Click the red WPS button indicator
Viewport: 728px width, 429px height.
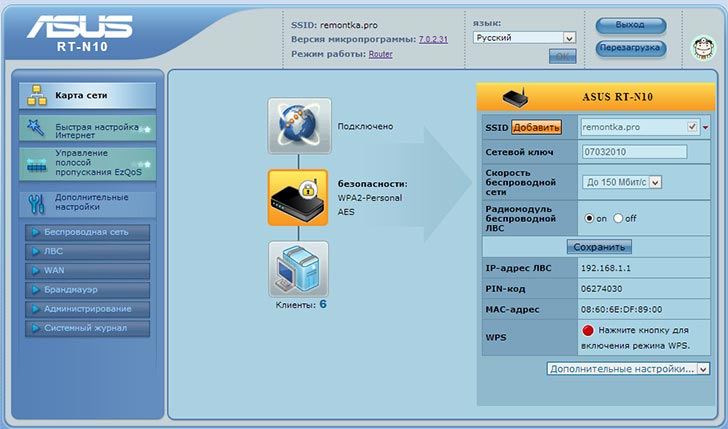588,331
